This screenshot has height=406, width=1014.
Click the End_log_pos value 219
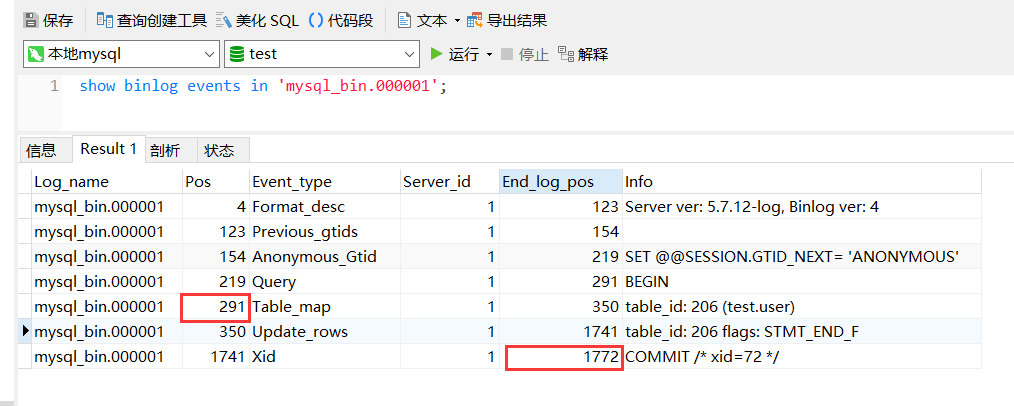561,257
